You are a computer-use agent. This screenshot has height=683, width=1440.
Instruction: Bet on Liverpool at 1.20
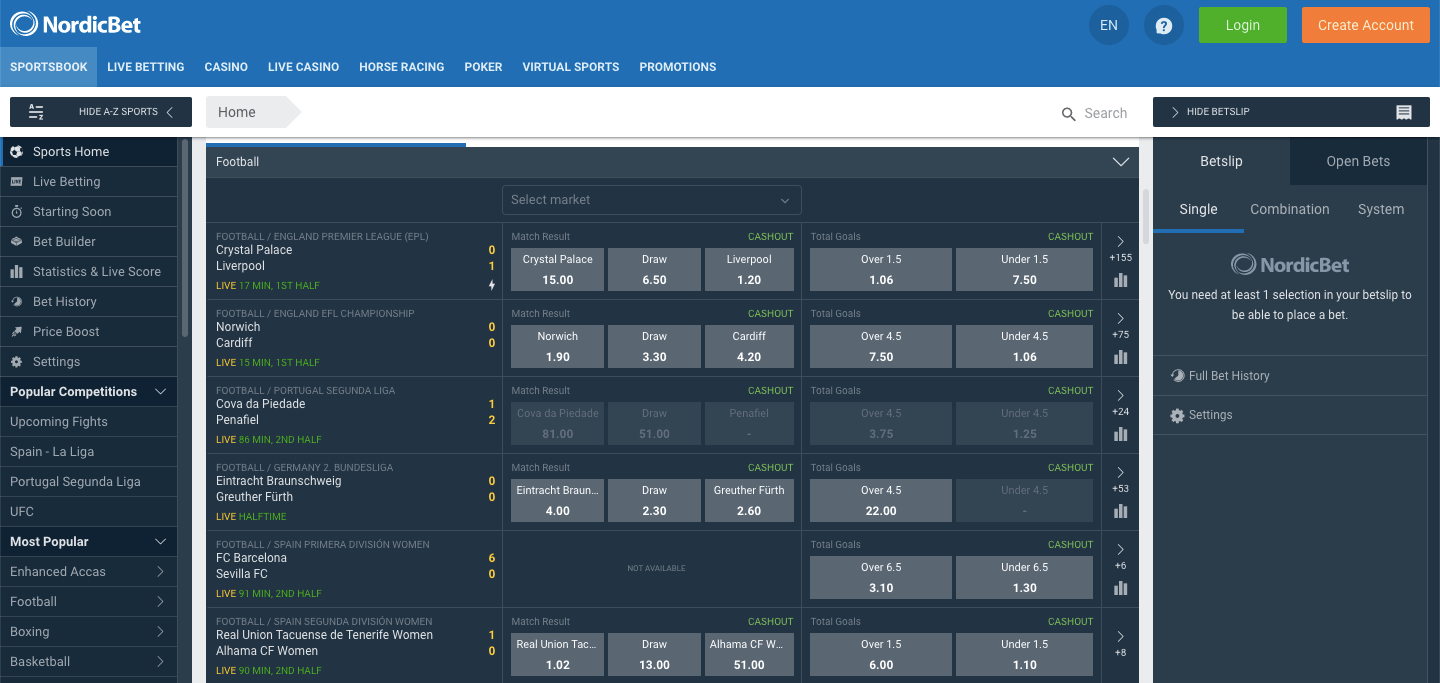[749, 270]
